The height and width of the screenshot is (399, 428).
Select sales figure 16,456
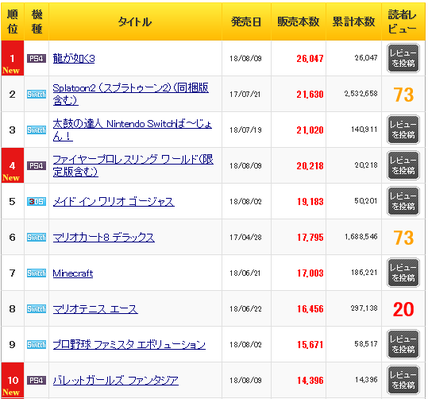(x=310, y=309)
